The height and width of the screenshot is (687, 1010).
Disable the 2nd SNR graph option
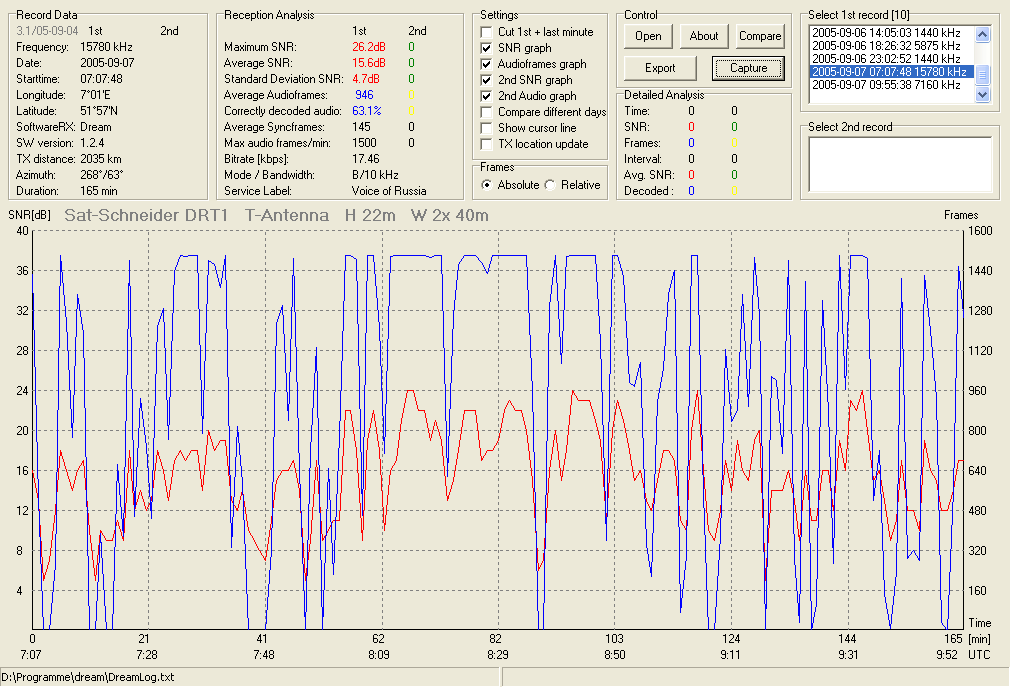[x=487, y=80]
